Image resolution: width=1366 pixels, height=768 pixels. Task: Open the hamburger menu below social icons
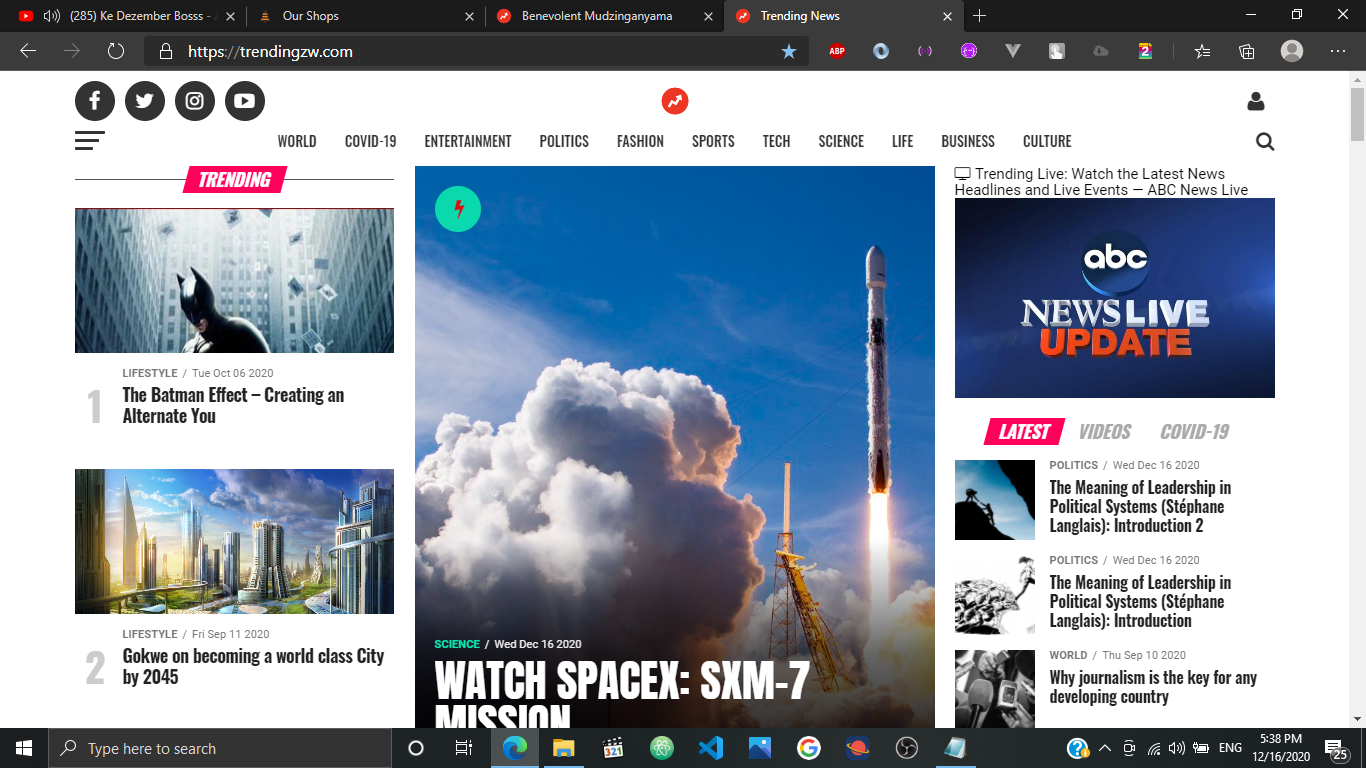89,141
